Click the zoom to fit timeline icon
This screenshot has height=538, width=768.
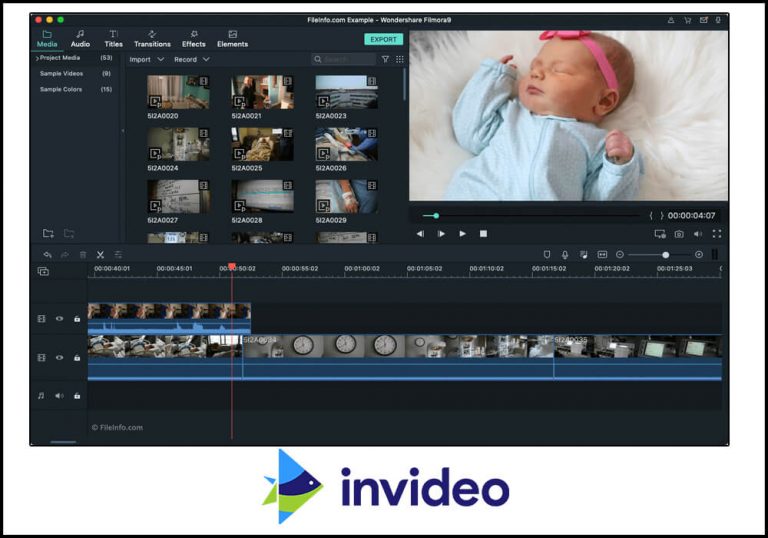(x=602, y=254)
